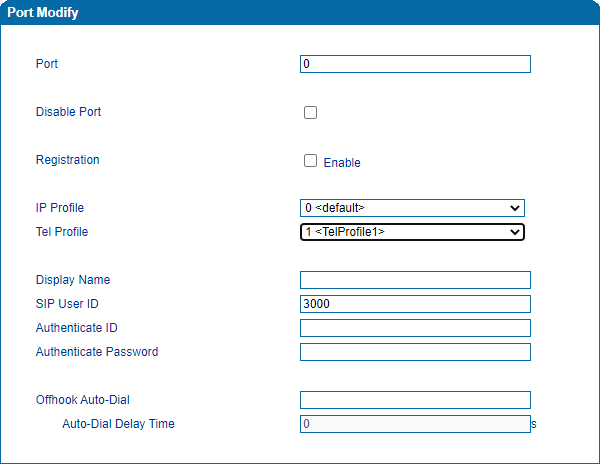Click the Enable label beside Registration
600x464 pixels.
click(x=342, y=163)
